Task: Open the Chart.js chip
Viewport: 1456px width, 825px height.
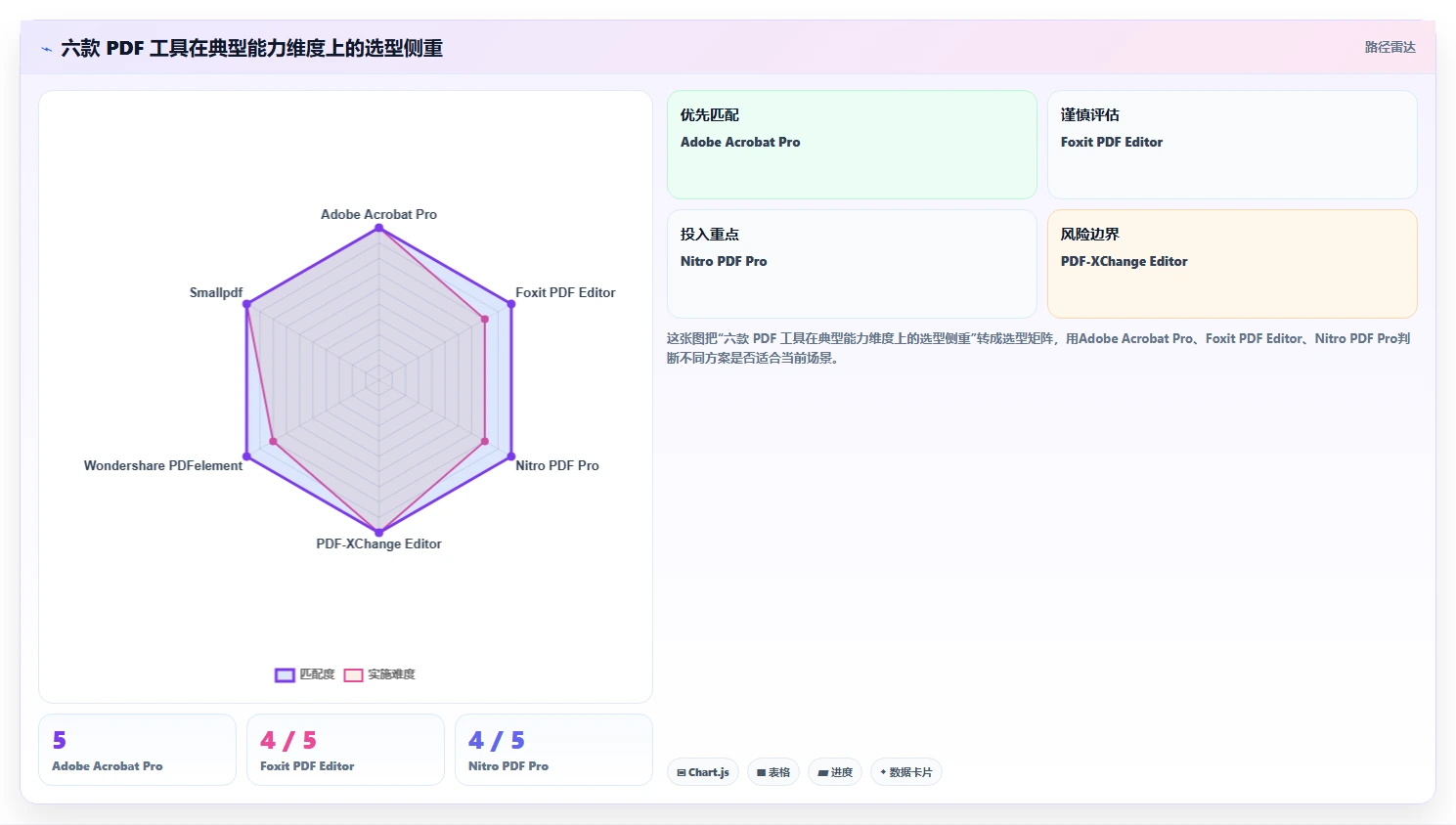Action: tap(703, 772)
